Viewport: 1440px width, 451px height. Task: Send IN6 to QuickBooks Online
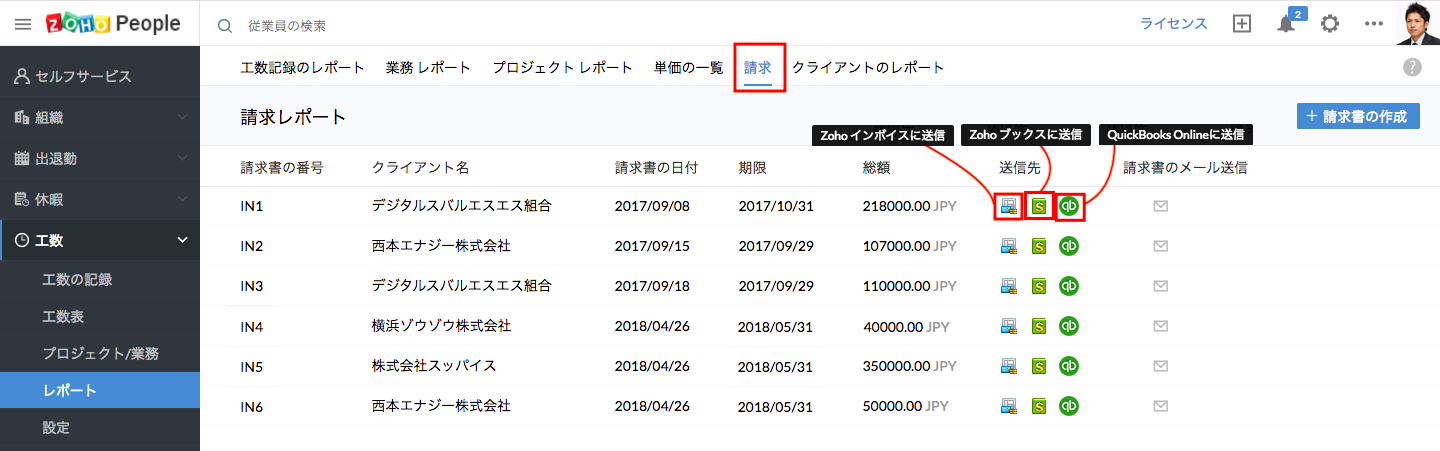point(1069,406)
